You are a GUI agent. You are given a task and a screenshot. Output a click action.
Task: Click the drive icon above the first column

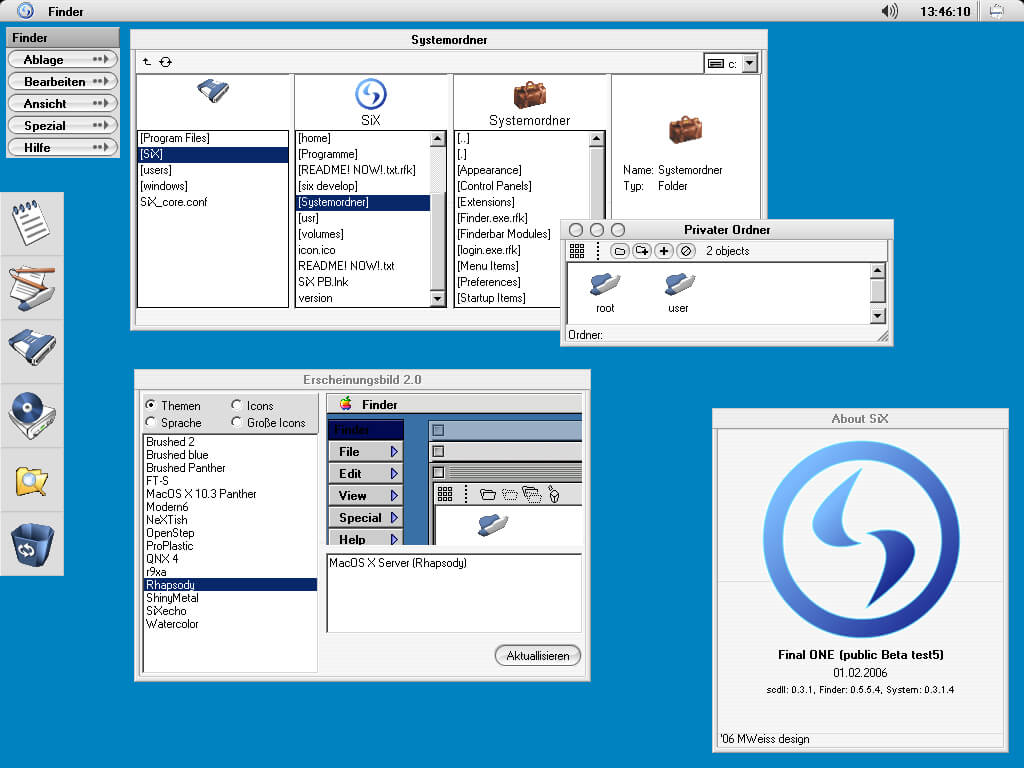(x=213, y=91)
